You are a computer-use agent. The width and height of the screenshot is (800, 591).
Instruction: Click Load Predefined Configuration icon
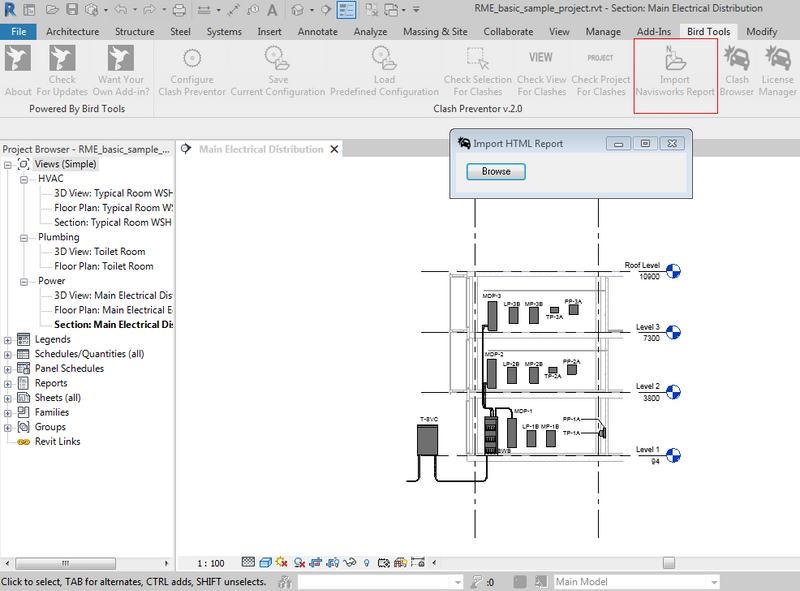[384, 58]
